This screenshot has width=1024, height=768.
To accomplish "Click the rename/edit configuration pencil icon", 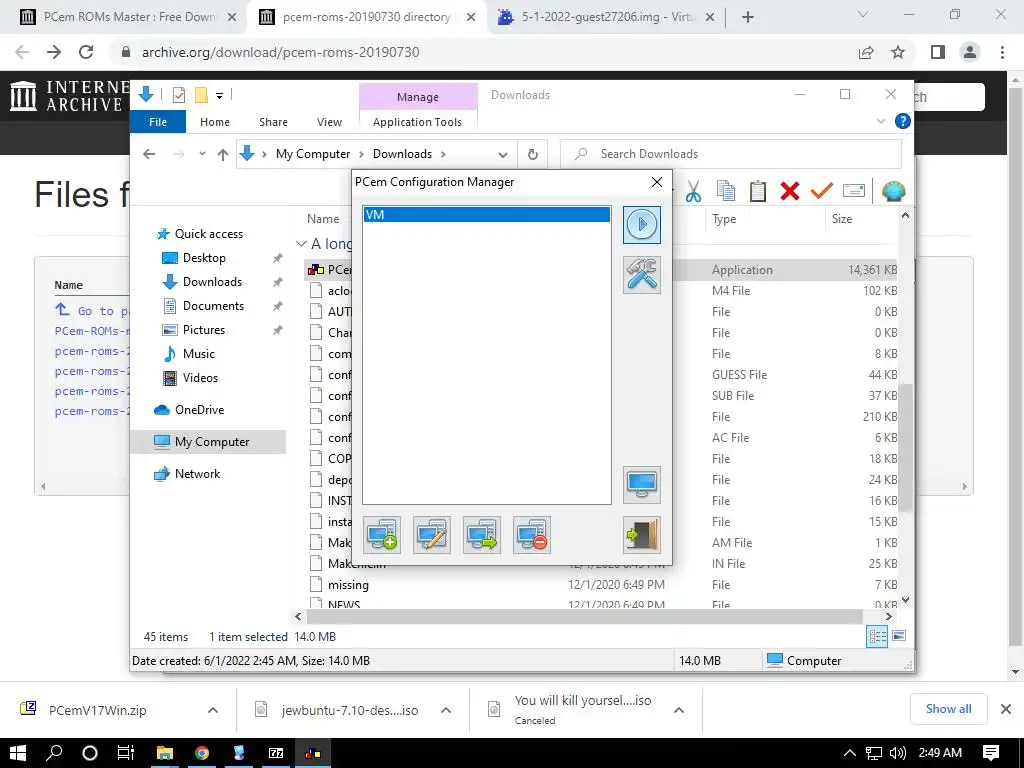I will tap(432, 535).
